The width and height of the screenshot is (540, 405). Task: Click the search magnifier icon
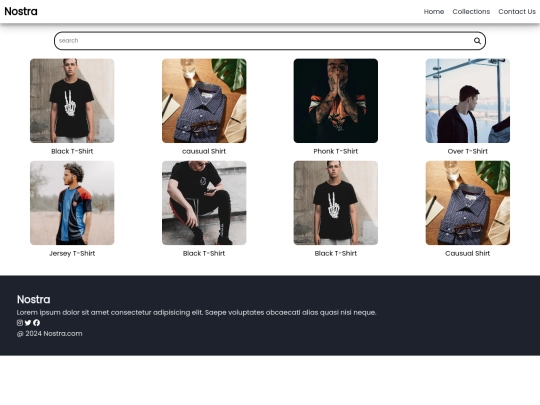(x=477, y=41)
